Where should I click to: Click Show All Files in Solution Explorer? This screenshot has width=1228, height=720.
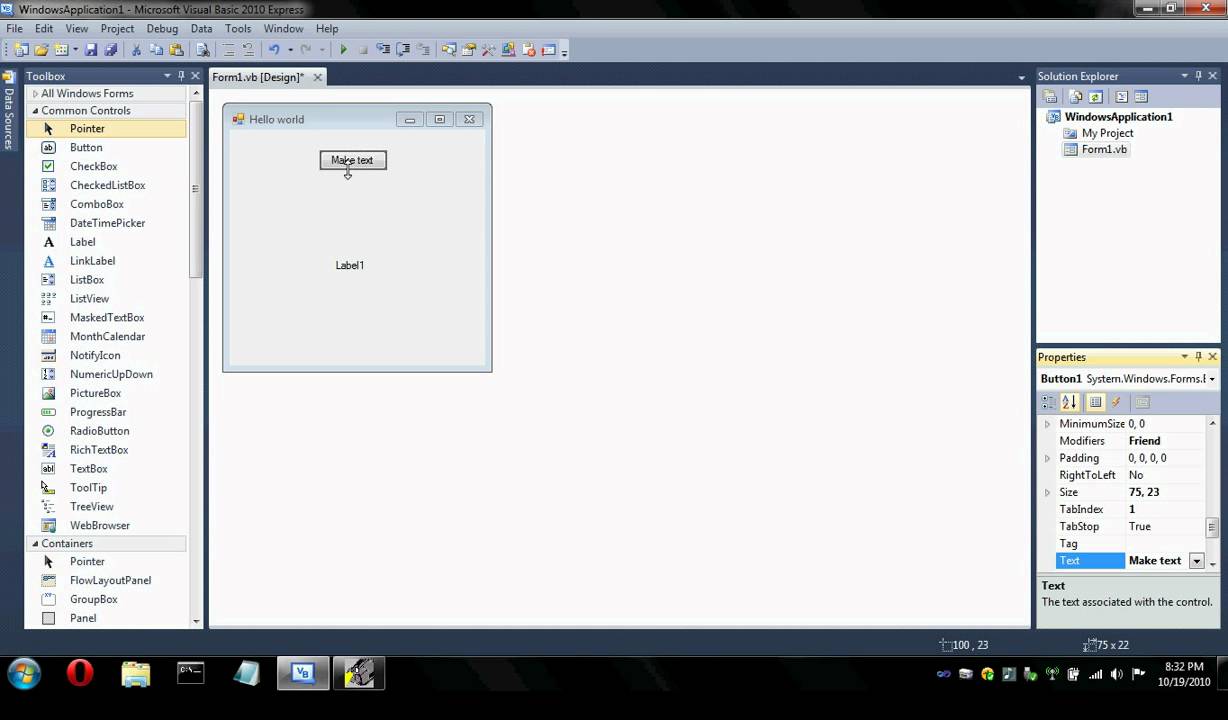[x=1076, y=97]
